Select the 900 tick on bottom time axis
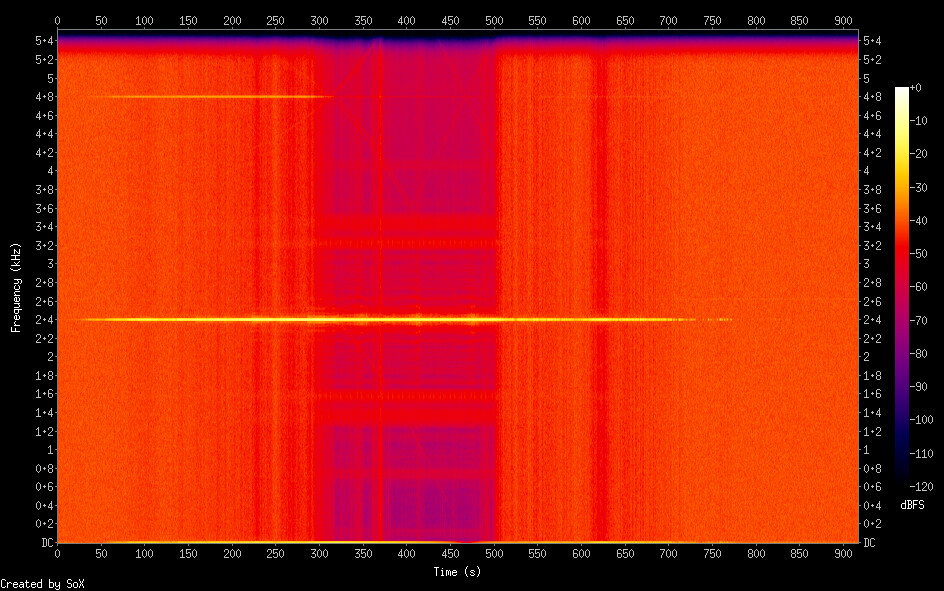944x591 pixels. pos(844,553)
